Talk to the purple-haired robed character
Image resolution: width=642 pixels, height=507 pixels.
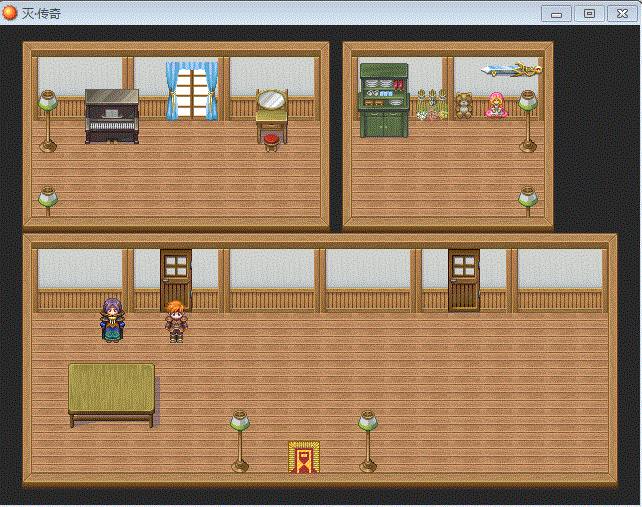pyautogui.click(x=112, y=320)
